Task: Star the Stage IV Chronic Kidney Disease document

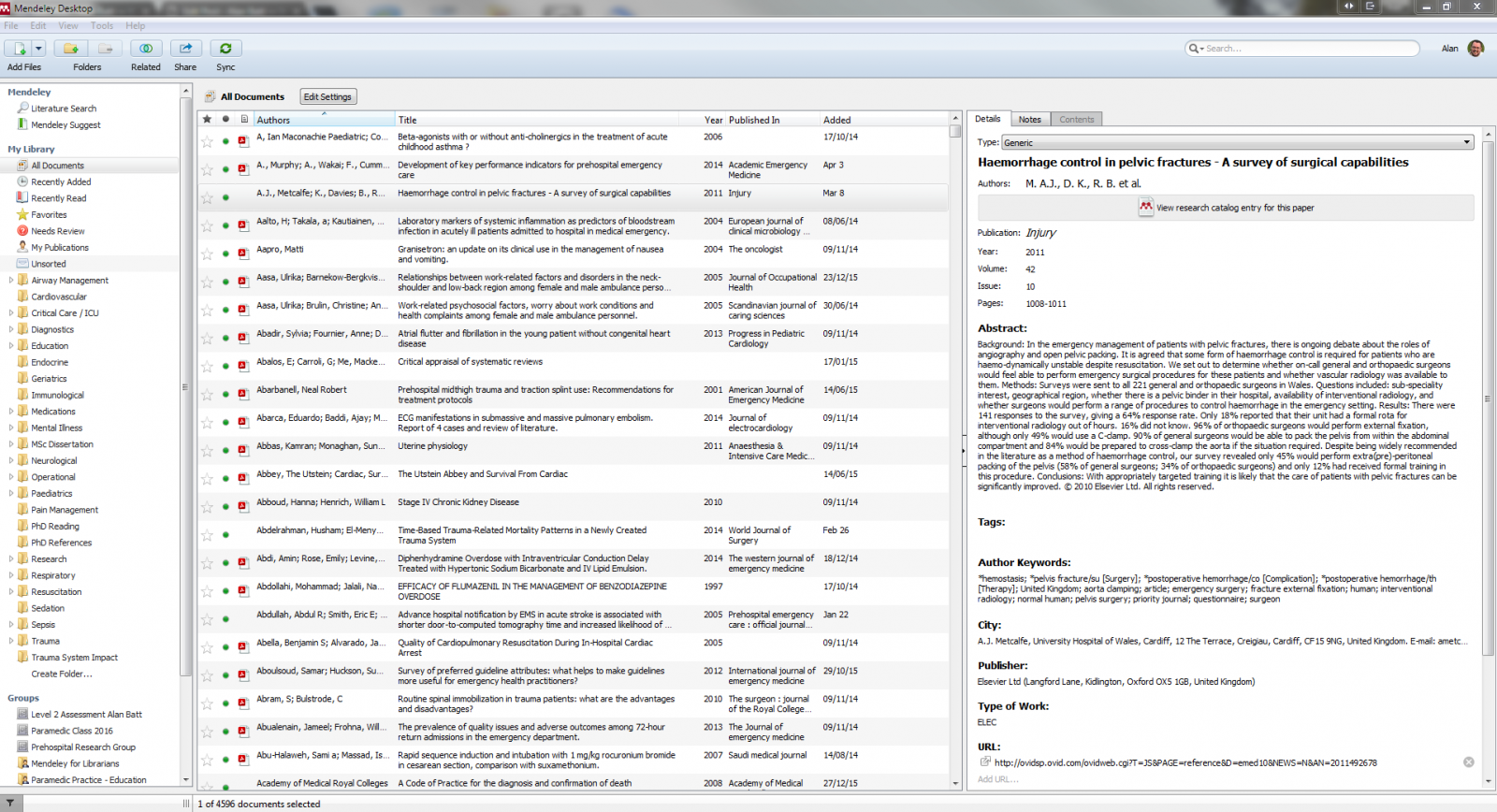Action: (207, 506)
